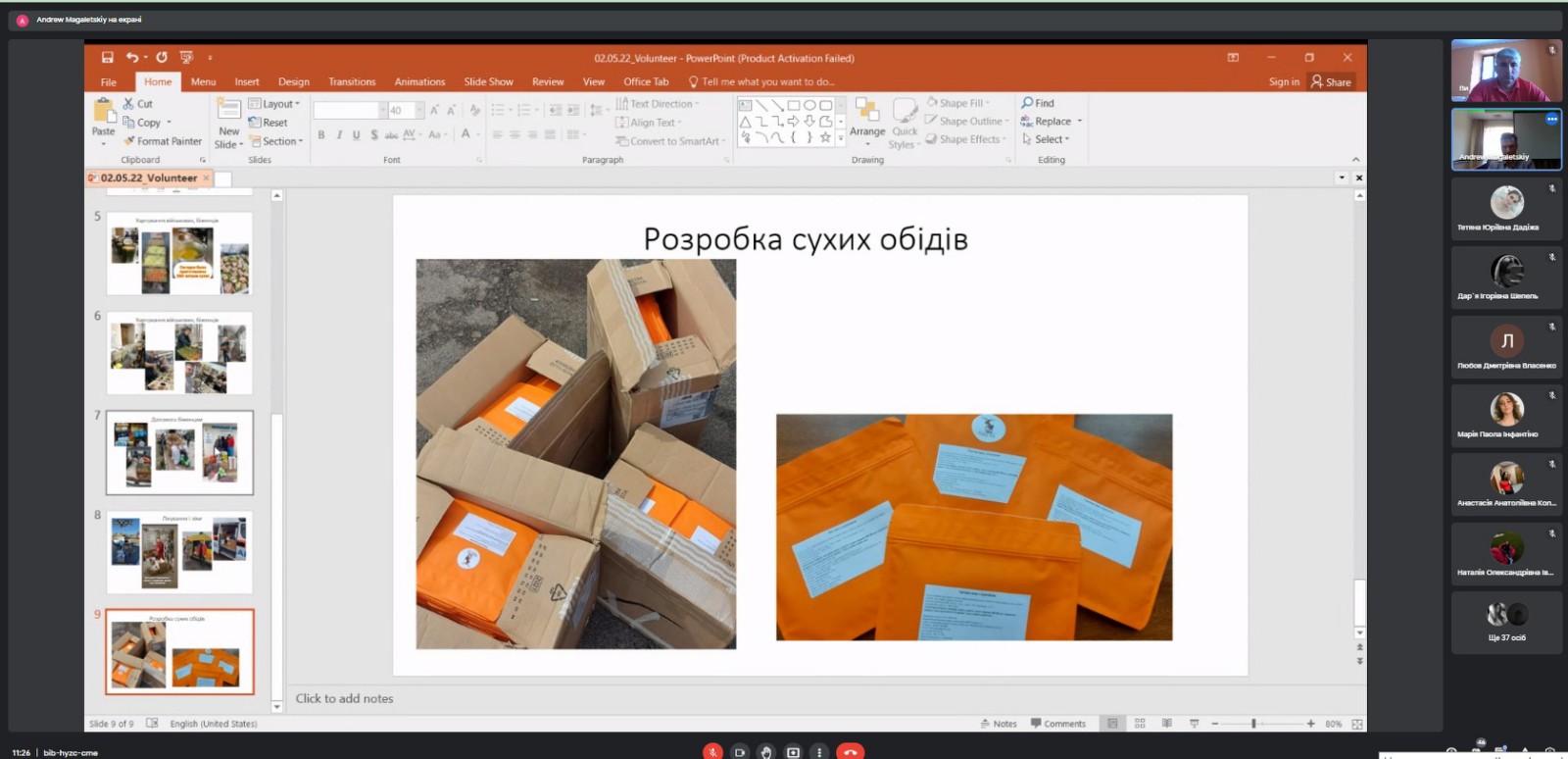Open the Slide Show ribbon tab

click(488, 82)
